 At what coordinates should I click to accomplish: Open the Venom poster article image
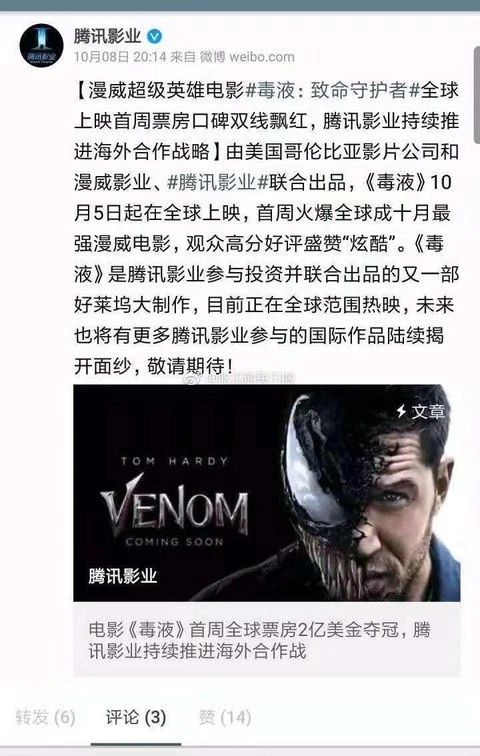(x=267, y=492)
